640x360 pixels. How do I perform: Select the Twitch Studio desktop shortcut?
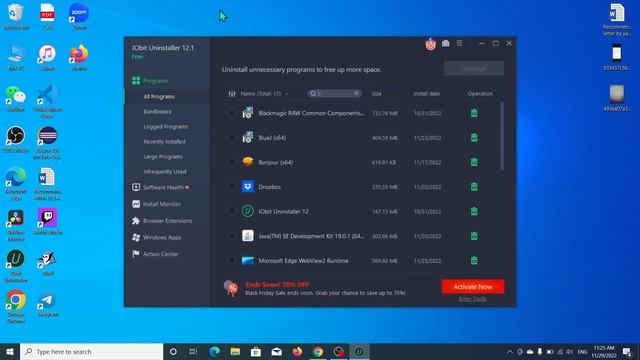pos(47,222)
